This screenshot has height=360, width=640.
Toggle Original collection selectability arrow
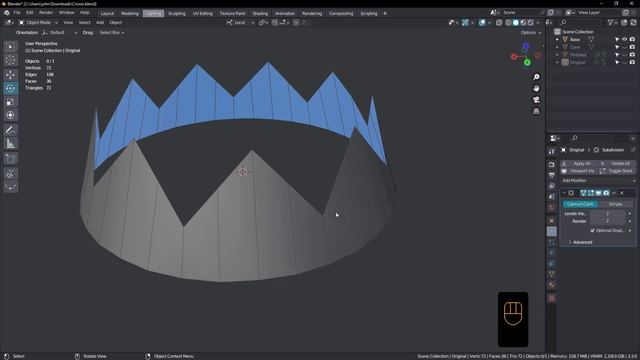pos(617,62)
